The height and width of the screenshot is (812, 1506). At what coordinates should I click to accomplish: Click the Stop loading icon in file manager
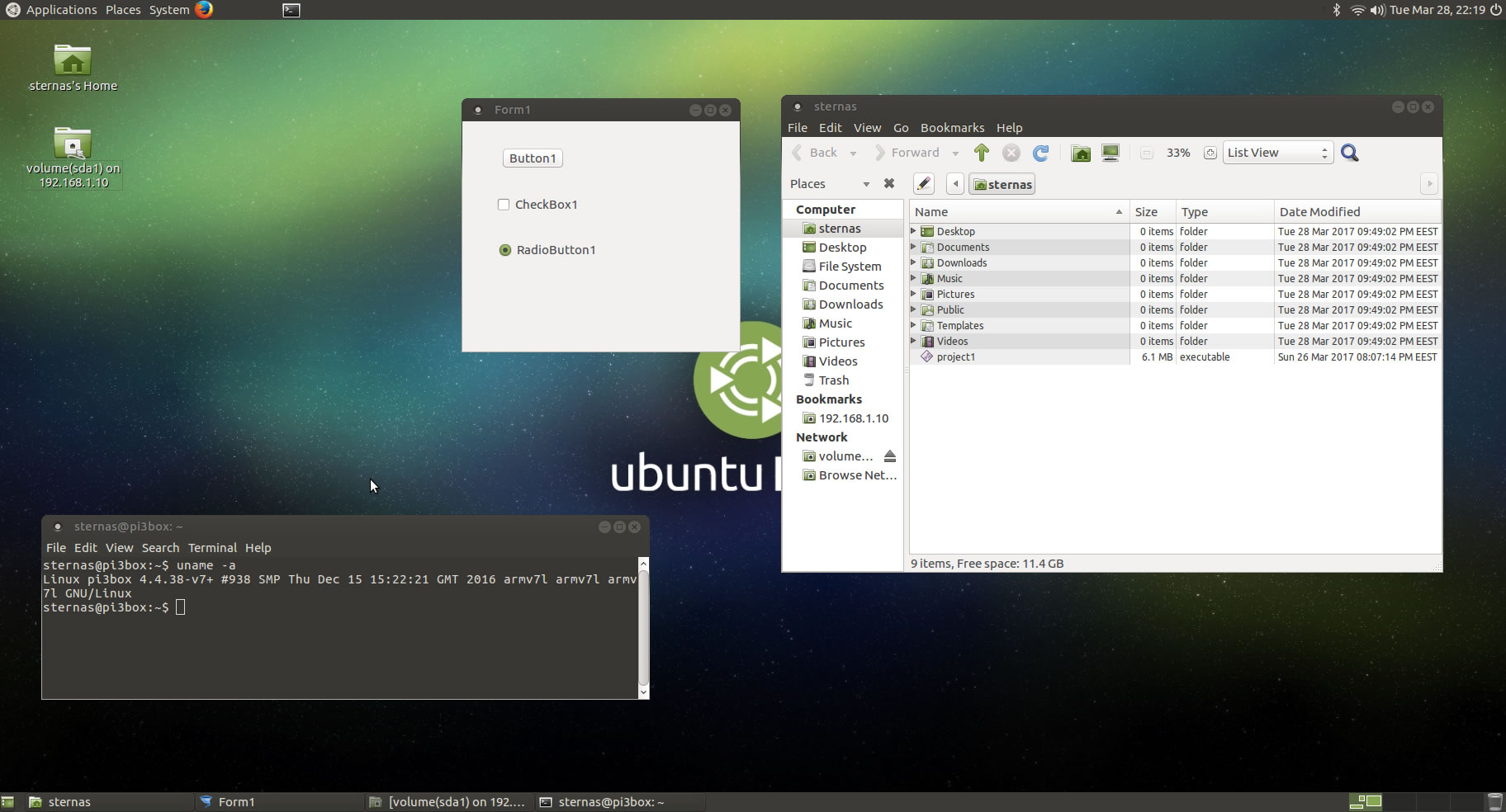(1011, 153)
